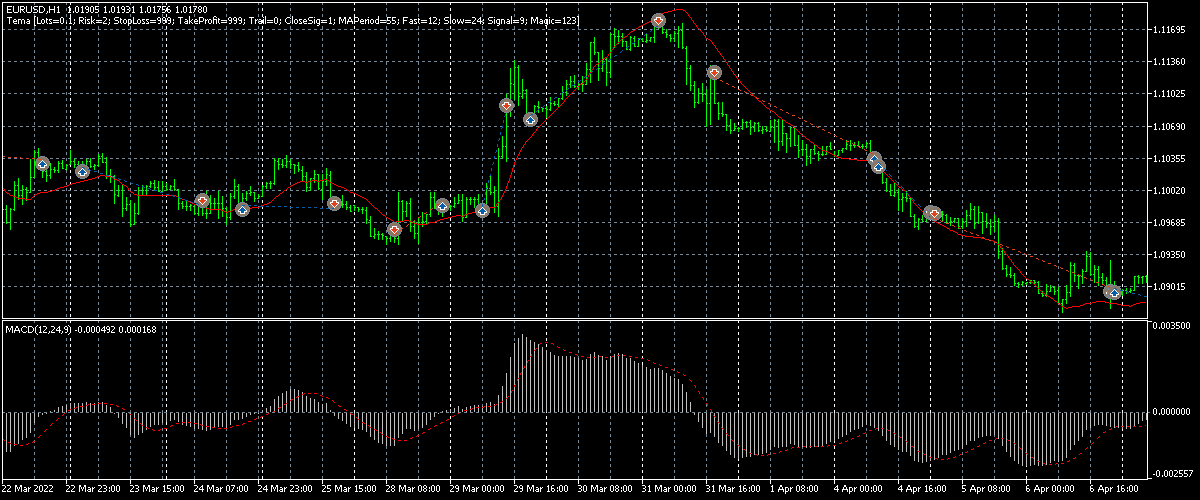Select the red sell marker near 4 Apr 16:00
Screen dimensions: 1200x500
[933, 213]
